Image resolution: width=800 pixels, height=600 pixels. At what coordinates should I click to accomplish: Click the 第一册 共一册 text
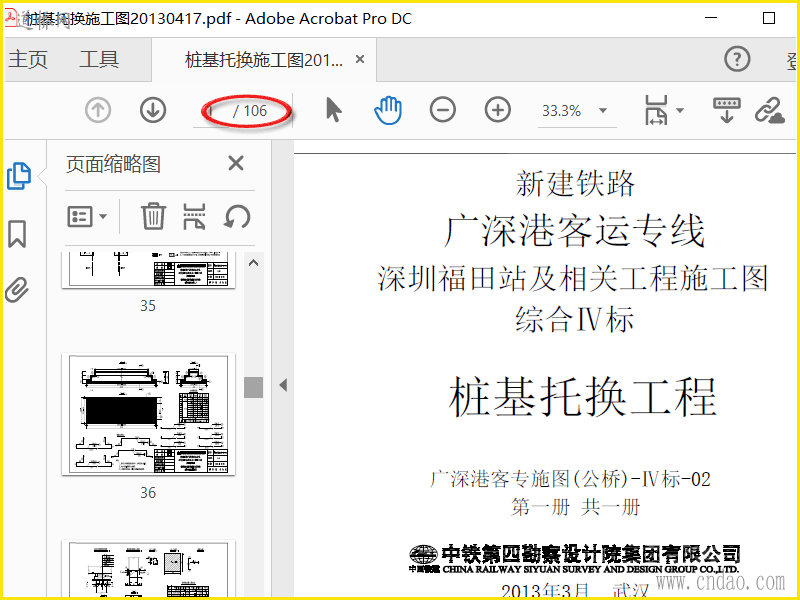coord(576,507)
